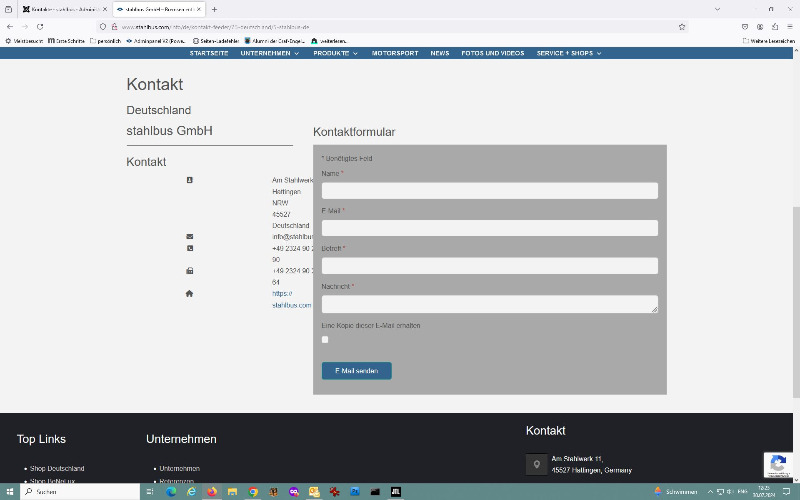This screenshot has height=500, width=800.
Task: Close the Kontakte Administration tab
Action: coord(105,9)
